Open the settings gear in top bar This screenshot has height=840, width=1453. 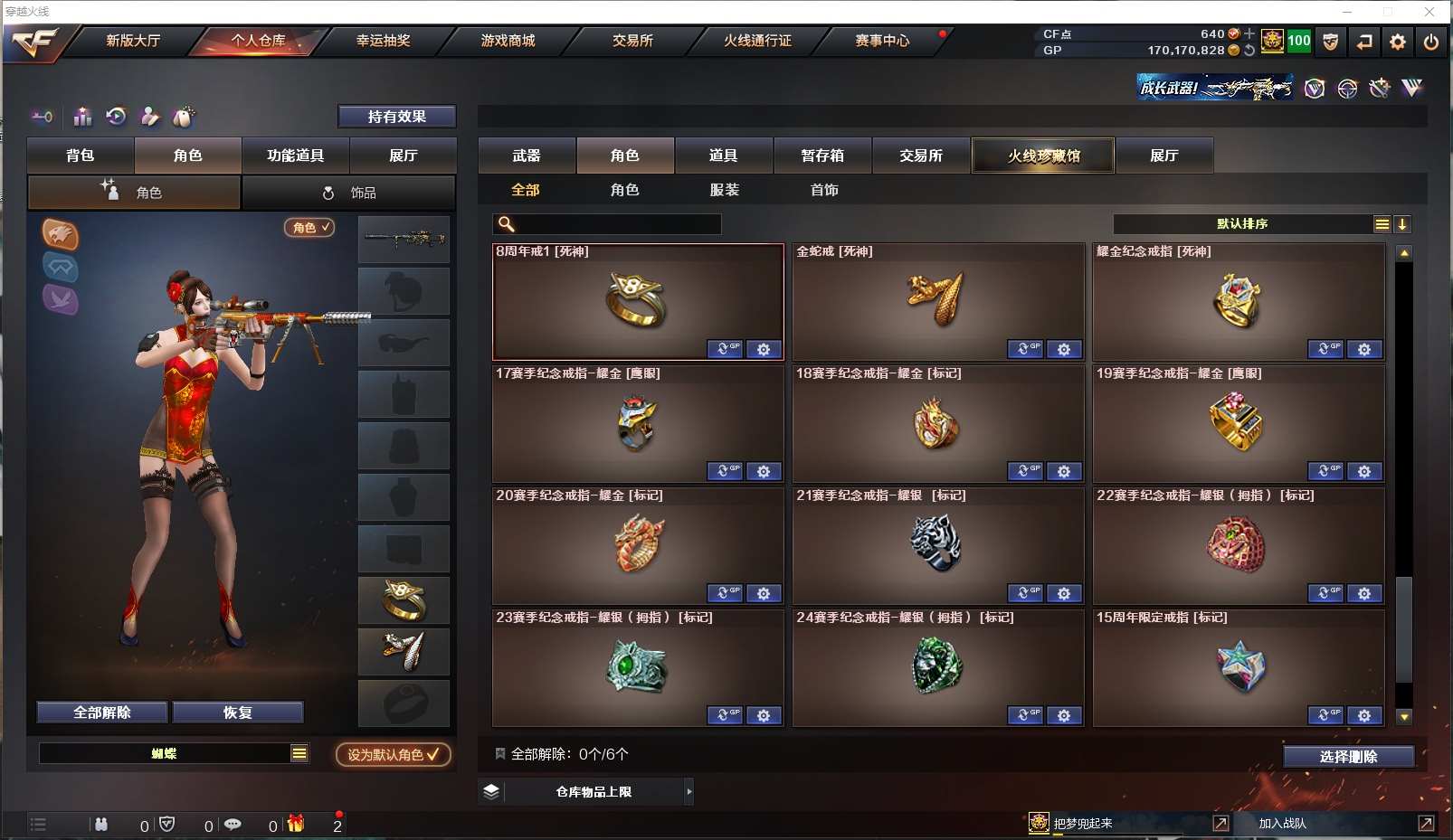point(1398,42)
